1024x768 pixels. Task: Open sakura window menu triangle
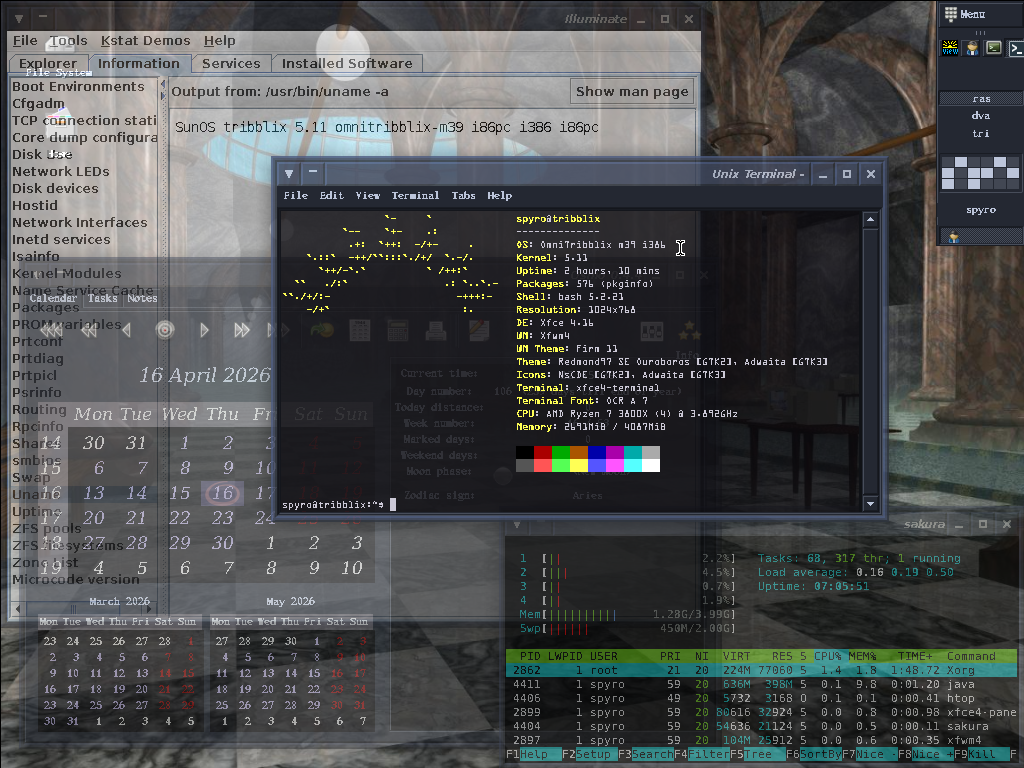(517, 524)
